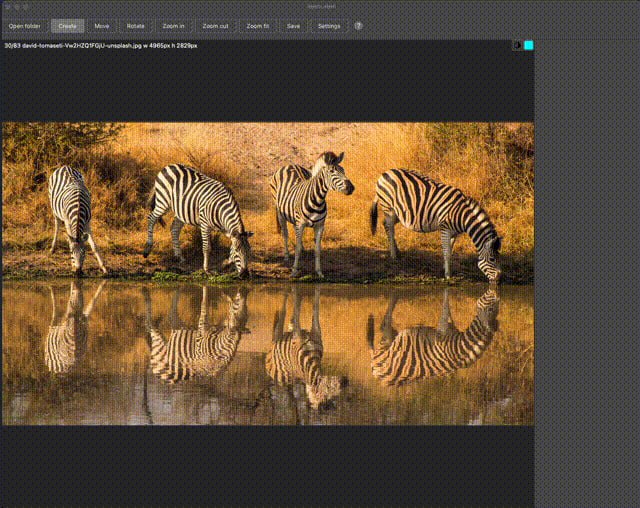The height and width of the screenshot is (508, 640).
Task: Click the Open folder button
Action: [24, 26]
